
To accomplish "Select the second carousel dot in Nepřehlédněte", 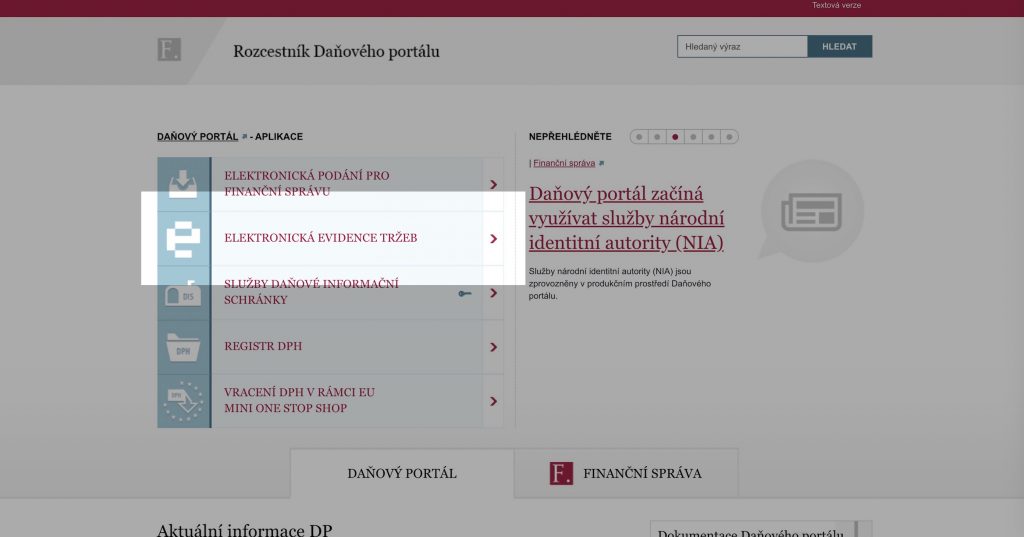I will click(x=657, y=137).
